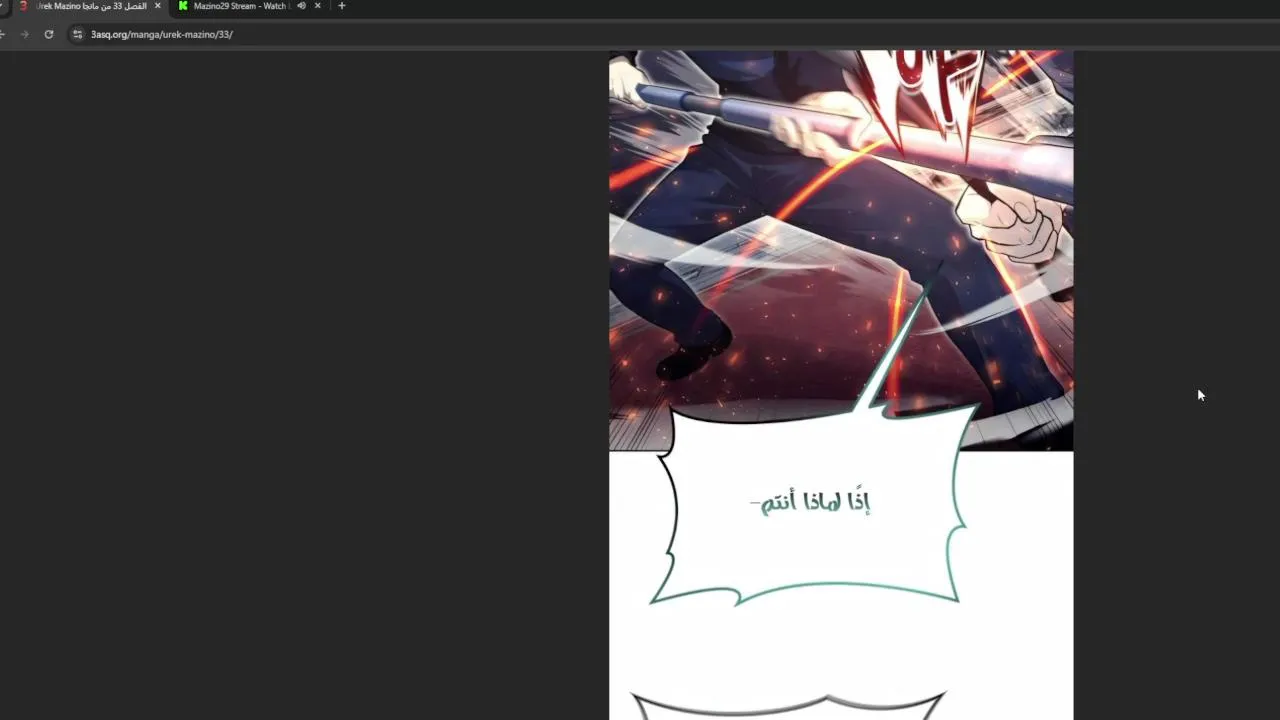
Task: Mute the Mazino29 Stream tab audio icon
Action: coord(301,6)
